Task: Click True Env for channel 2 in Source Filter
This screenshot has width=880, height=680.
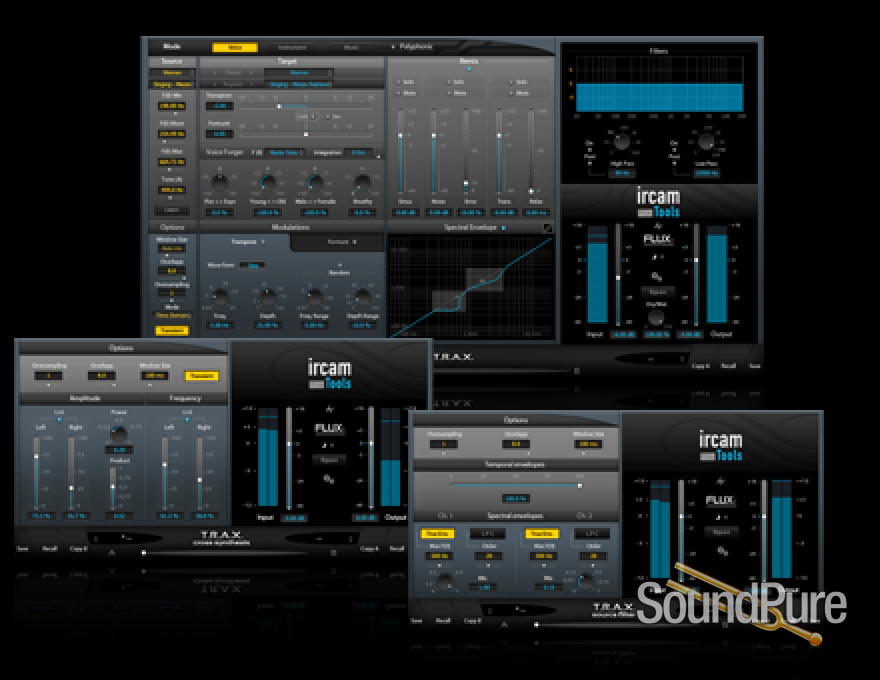Action: 542,533
